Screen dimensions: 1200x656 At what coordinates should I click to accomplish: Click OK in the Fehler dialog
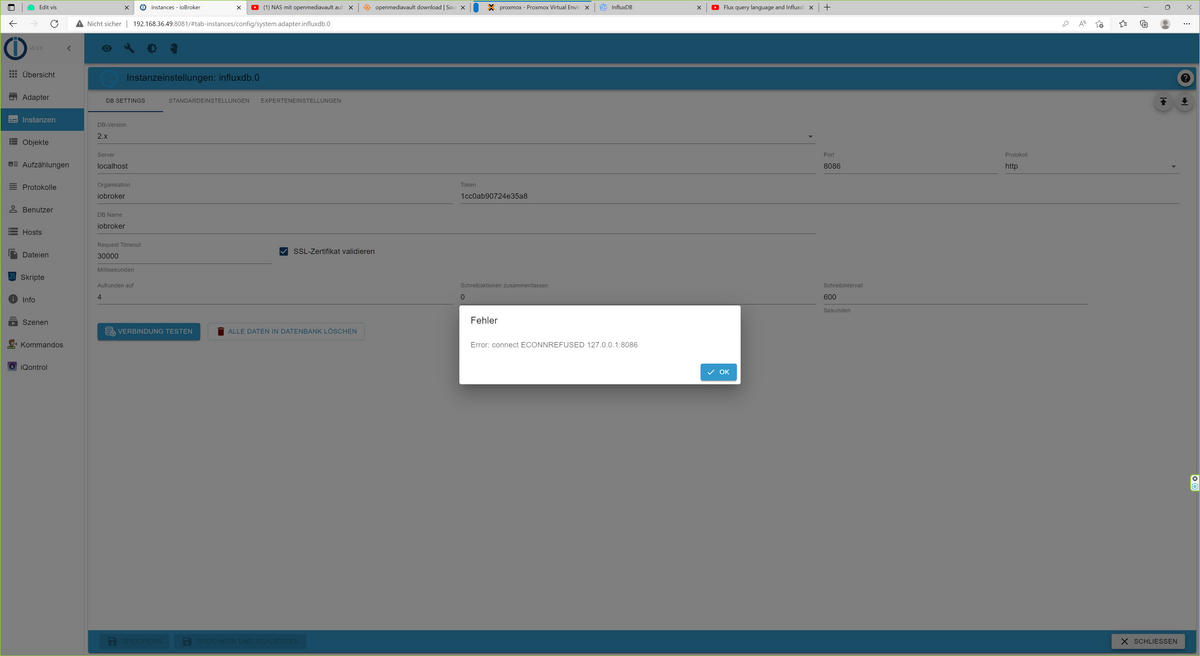pos(718,372)
